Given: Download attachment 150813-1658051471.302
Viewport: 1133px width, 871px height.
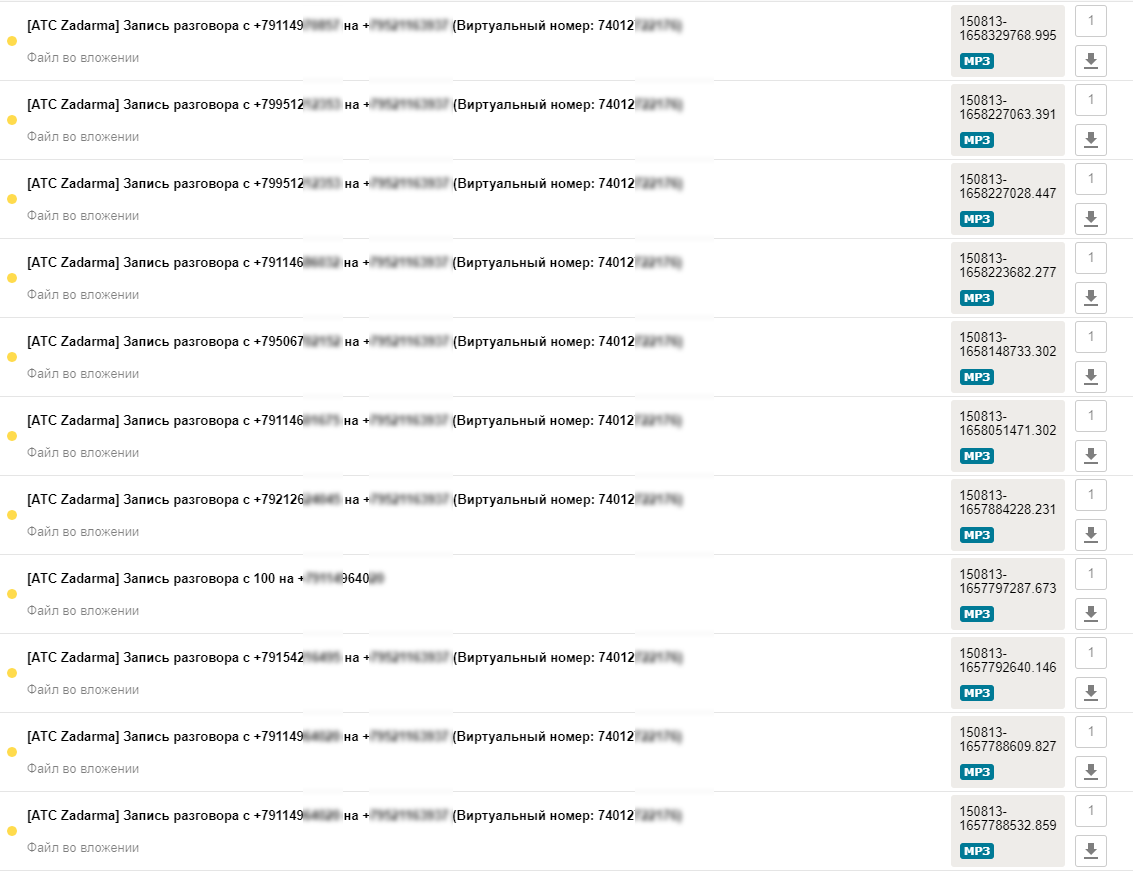Looking at the screenshot, I should [1090, 455].
